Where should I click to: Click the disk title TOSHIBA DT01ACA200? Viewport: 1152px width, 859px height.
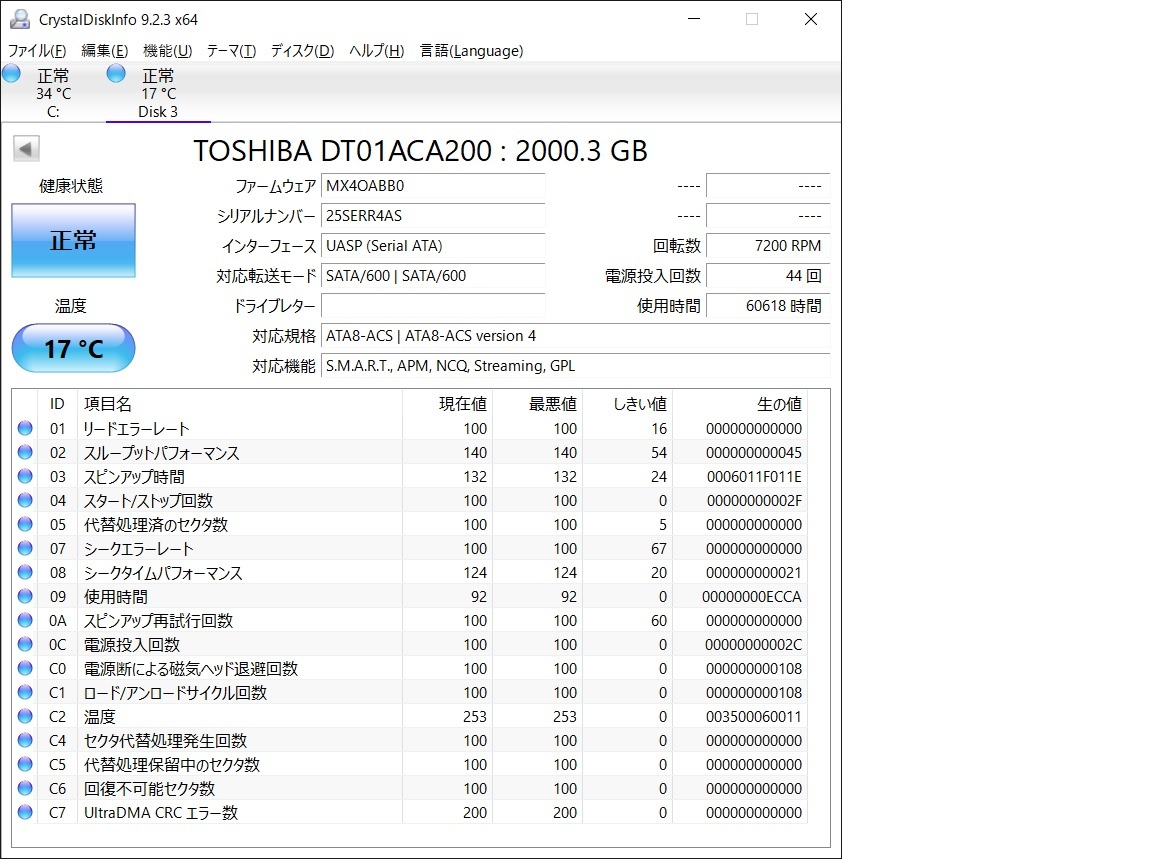tap(420, 151)
